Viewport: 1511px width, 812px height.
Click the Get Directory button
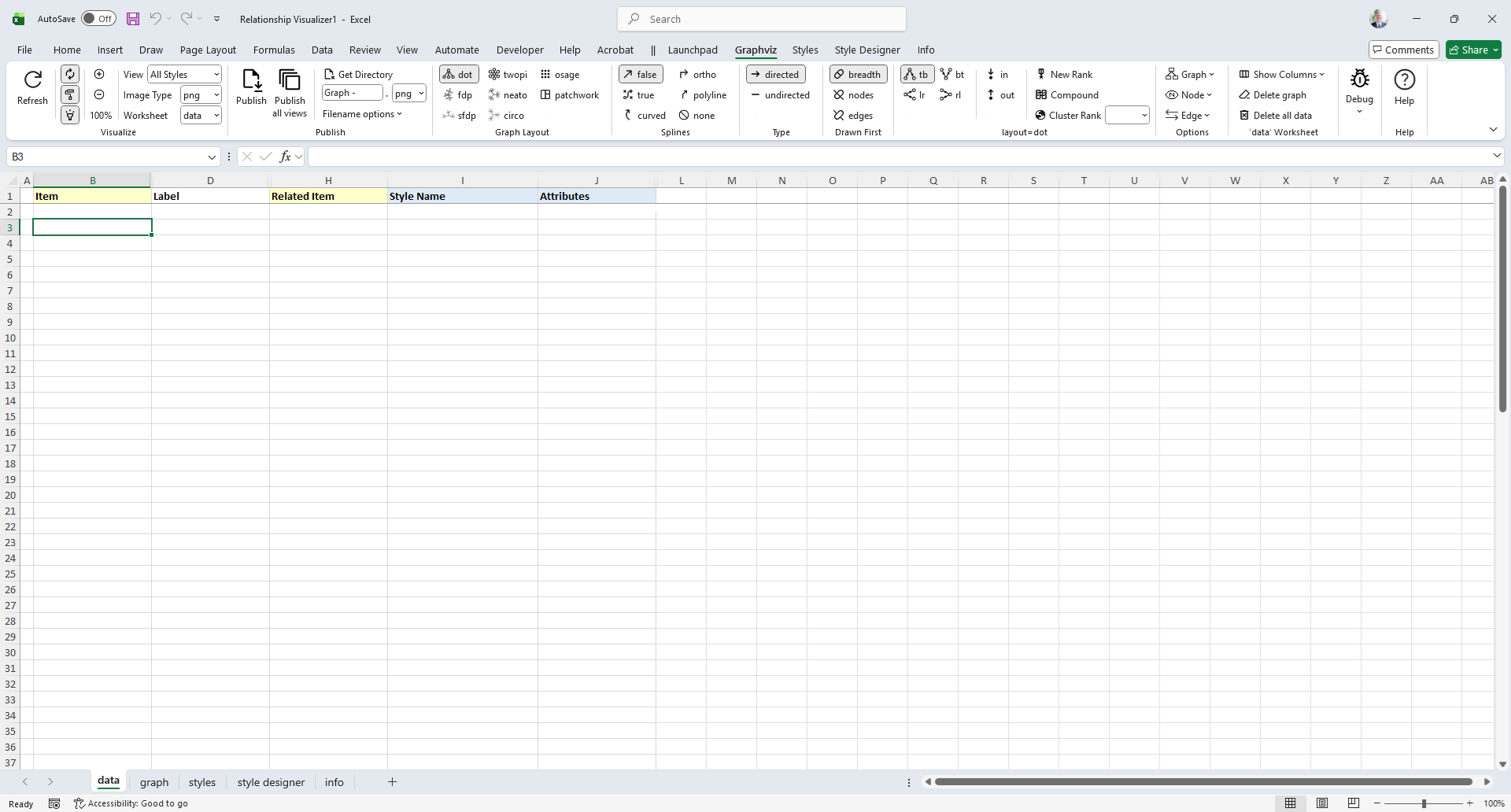(358, 75)
